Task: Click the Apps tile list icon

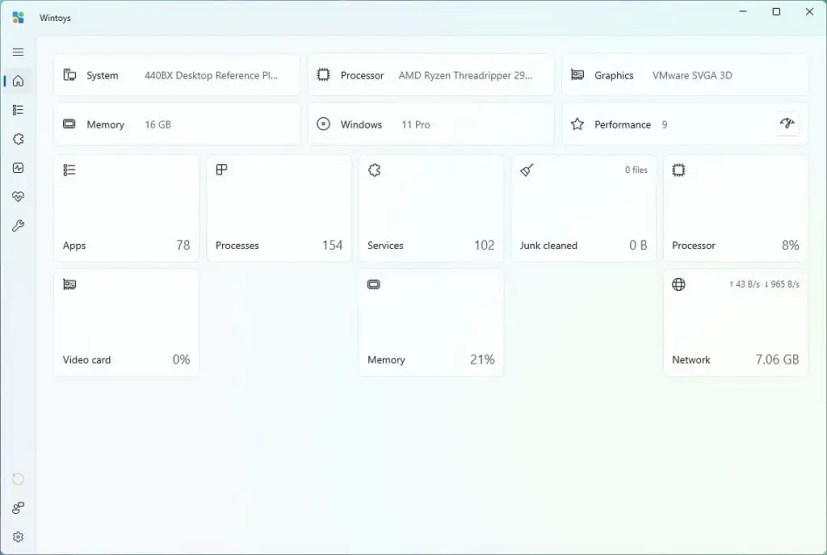Action: click(x=69, y=170)
